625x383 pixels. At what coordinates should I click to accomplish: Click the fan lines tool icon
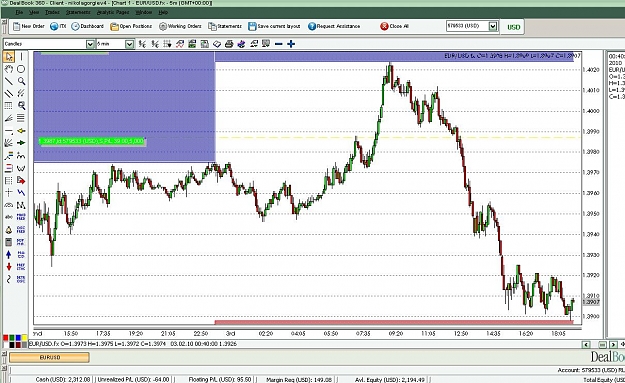[8, 143]
